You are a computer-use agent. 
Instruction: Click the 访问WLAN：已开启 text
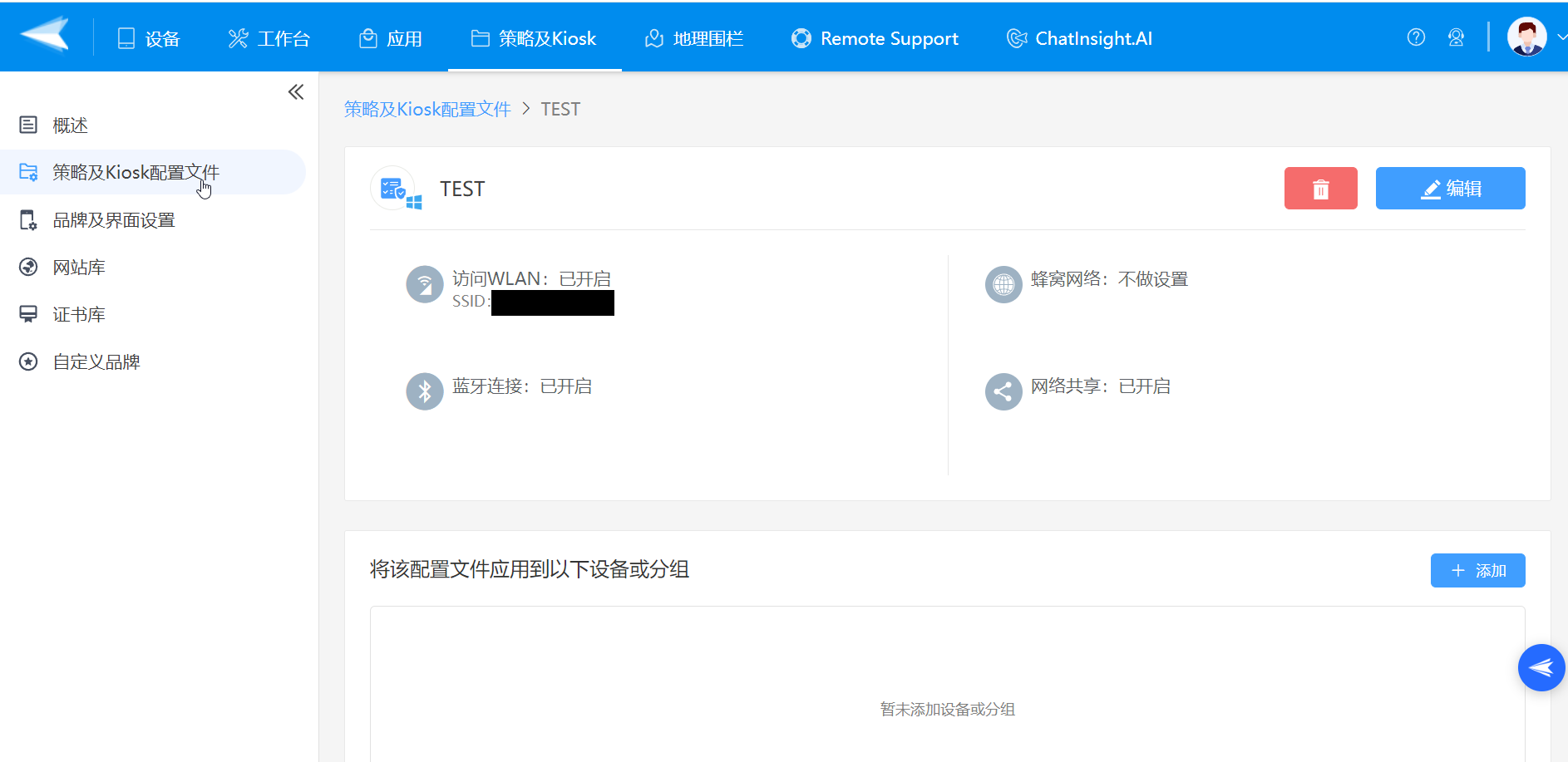pos(532,279)
